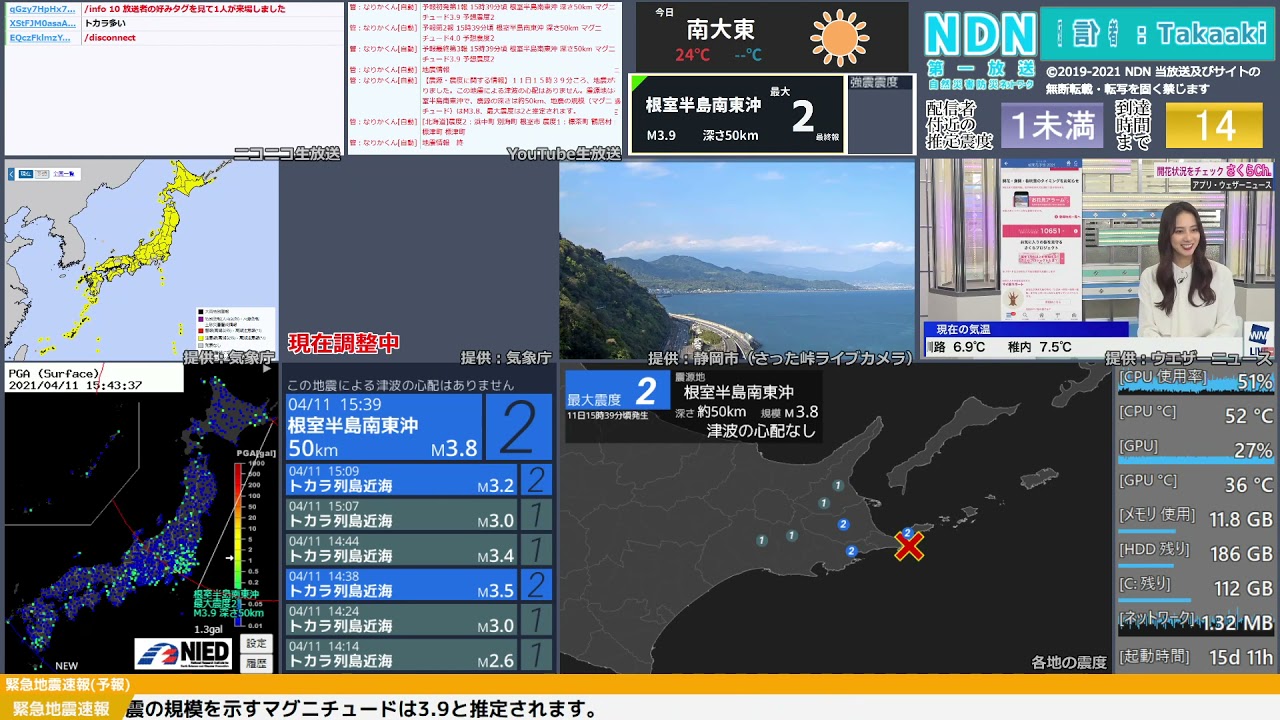Viewport: 1280px width, 720px height.
Task: Click the NDN logo at top right
Action: 979,35
